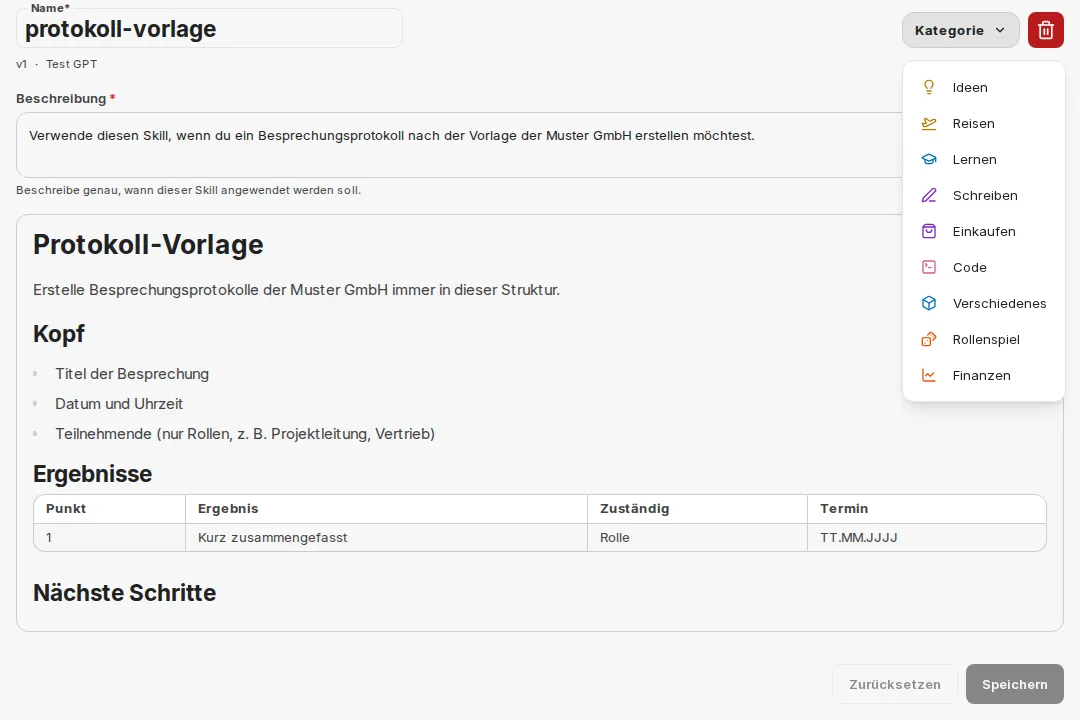Click the terminal icon beside Code

(x=928, y=267)
